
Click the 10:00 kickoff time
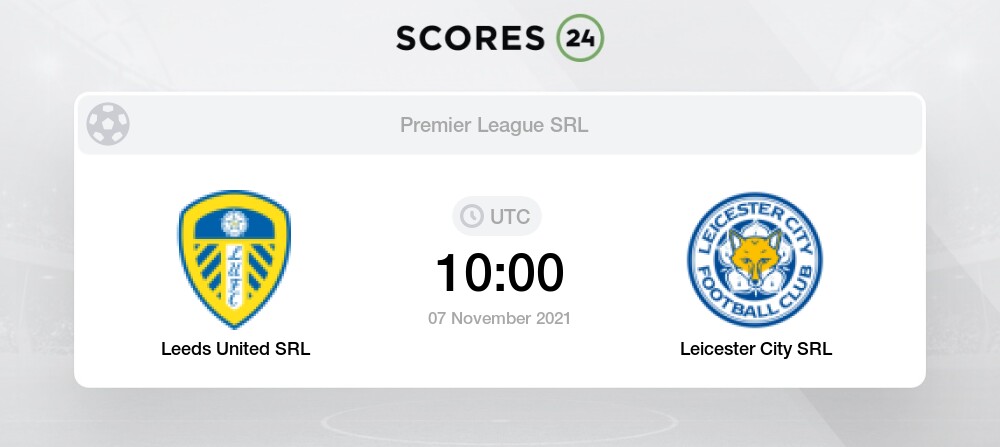pyautogui.click(x=499, y=273)
